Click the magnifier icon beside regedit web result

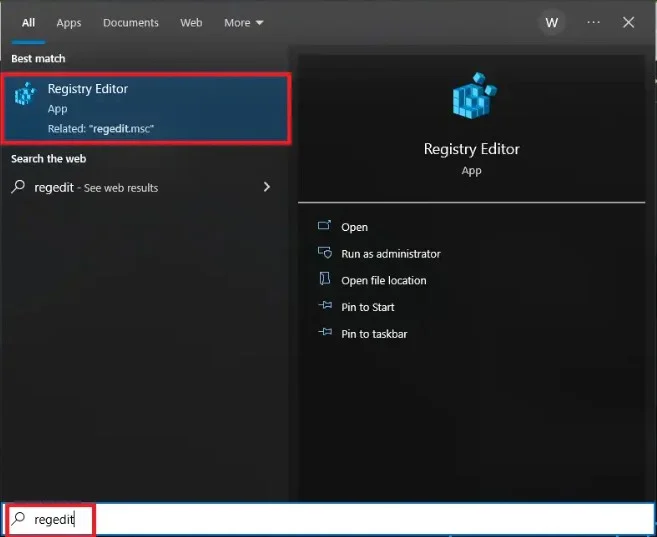pos(18,187)
